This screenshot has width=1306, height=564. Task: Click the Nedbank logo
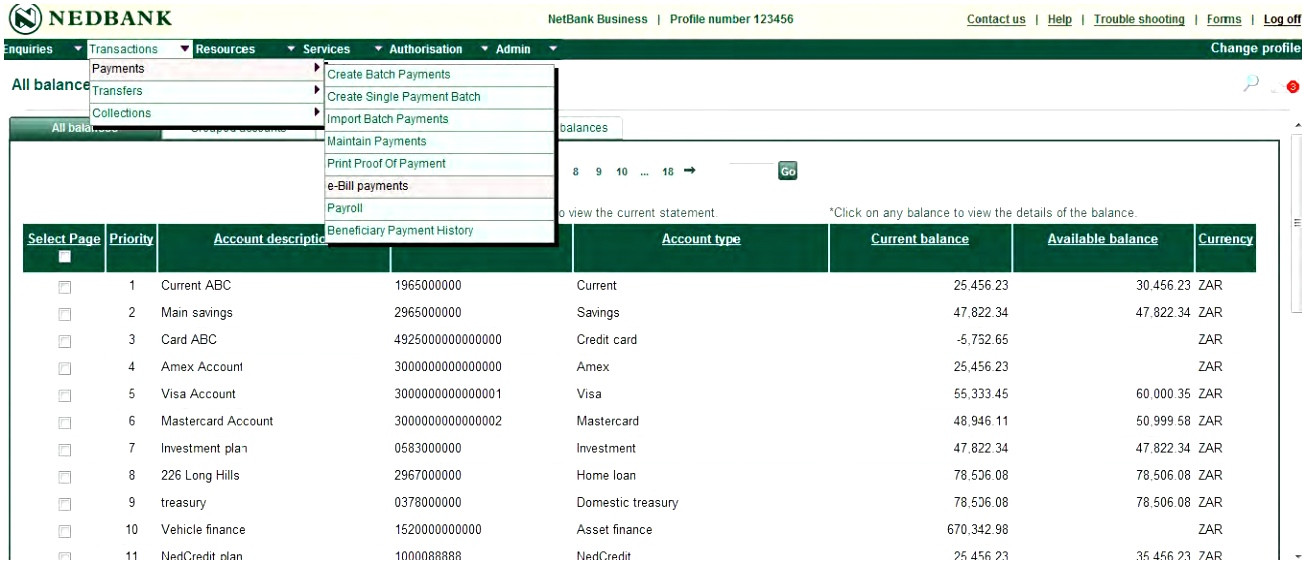click(88, 19)
